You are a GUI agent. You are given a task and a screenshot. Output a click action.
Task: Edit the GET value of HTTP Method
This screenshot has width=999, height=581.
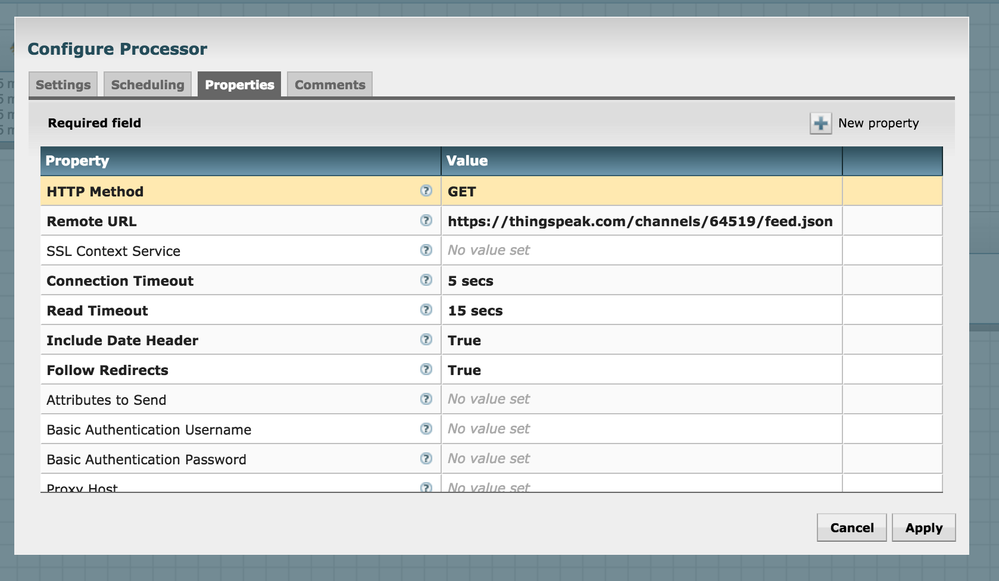(x=642, y=191)
